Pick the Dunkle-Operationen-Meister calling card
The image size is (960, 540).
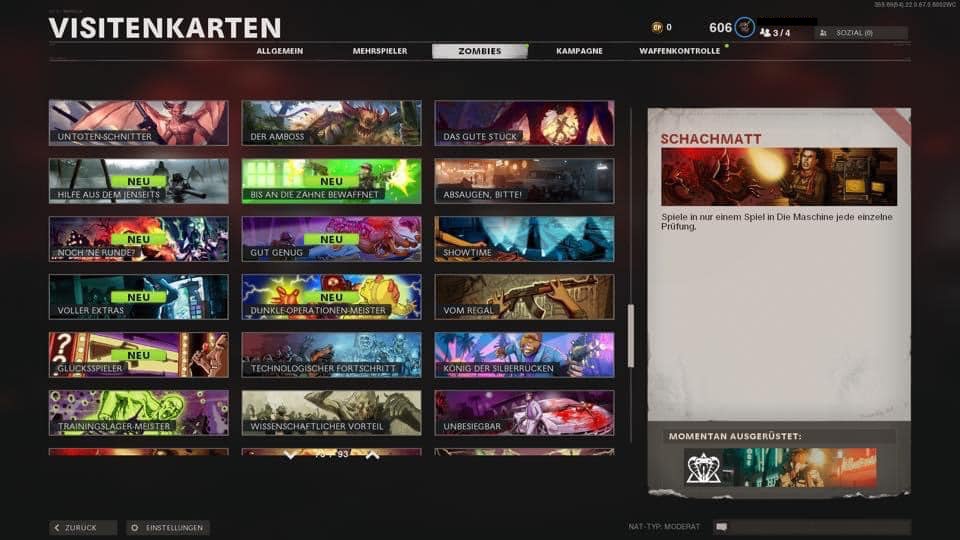pos(331,297)
